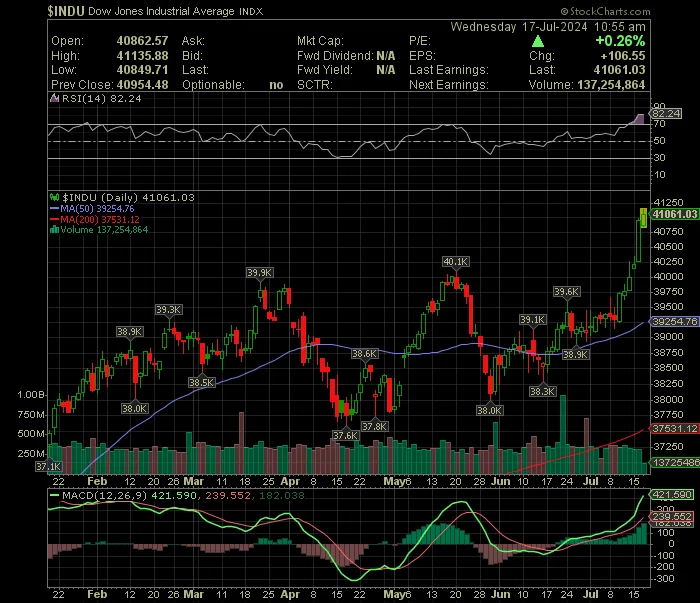Screen dimensions: 700x603
Task: Click the Wednesday 17-Jul-2024 10:55 am timestamp
Action: pos(548,27)
